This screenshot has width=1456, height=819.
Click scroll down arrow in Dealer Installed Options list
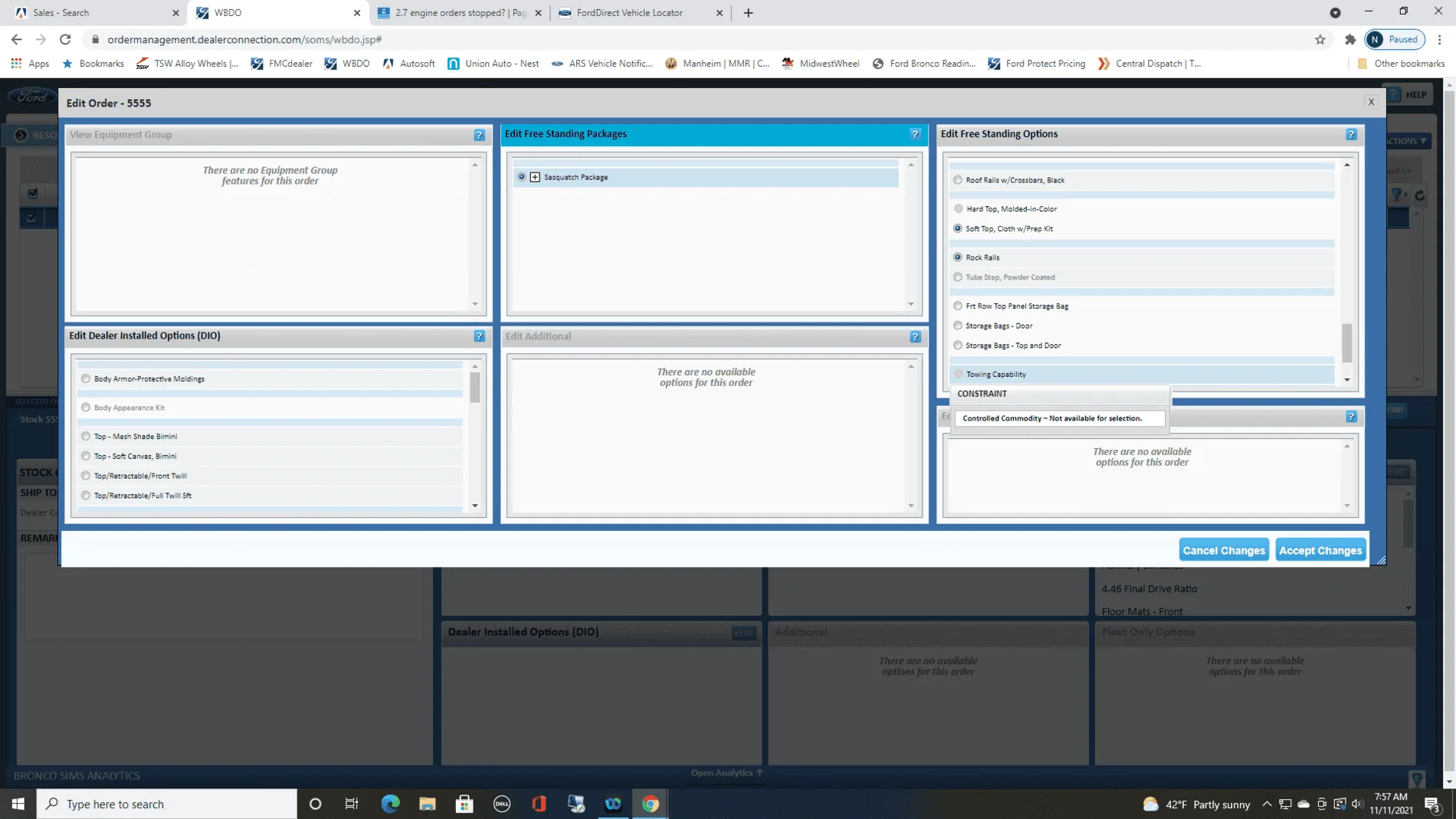pyautogui.click(x=475, y=506)
